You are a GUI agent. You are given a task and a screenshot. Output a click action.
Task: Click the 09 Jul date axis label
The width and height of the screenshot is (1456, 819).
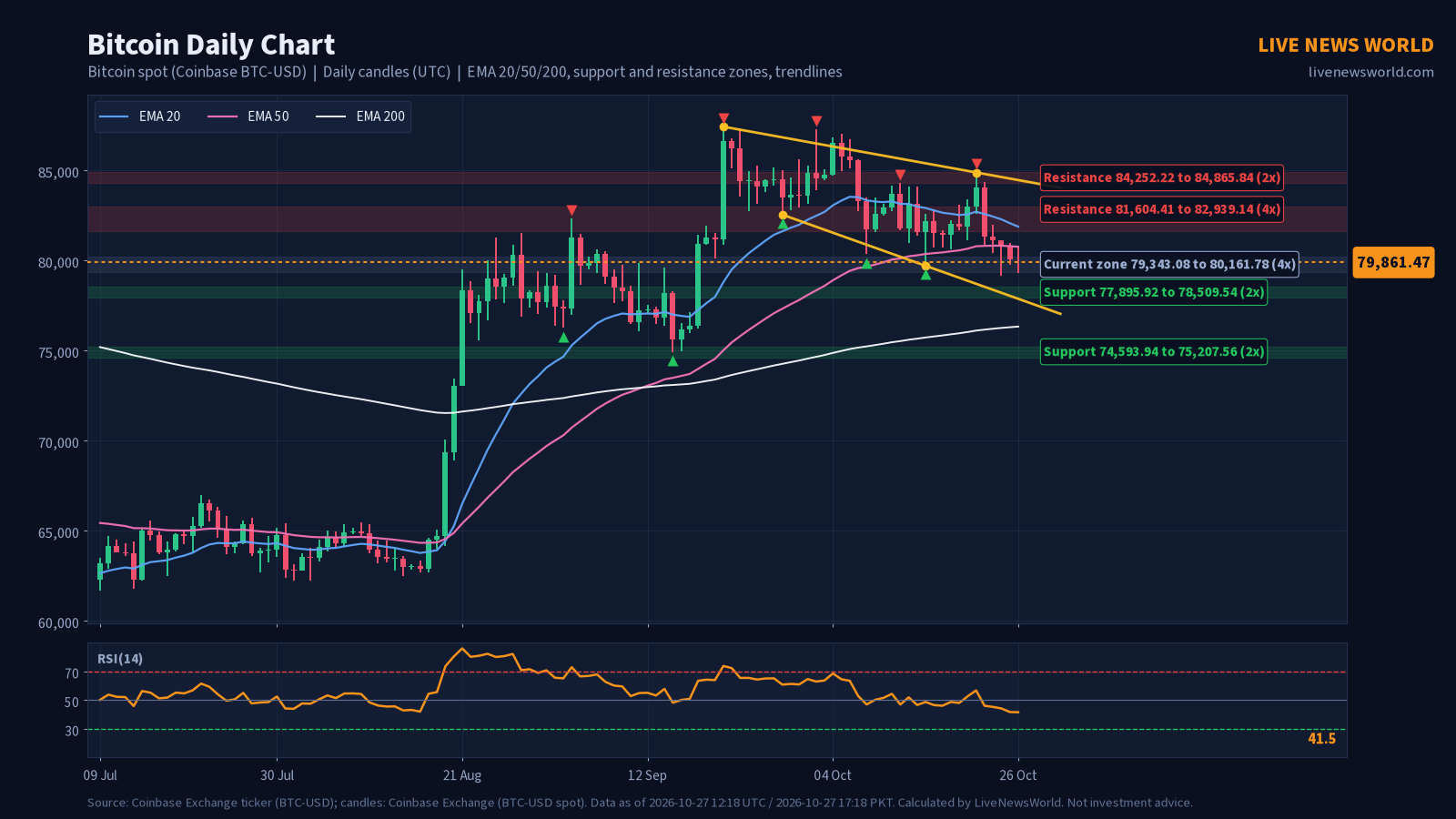[x=100, y=775]
